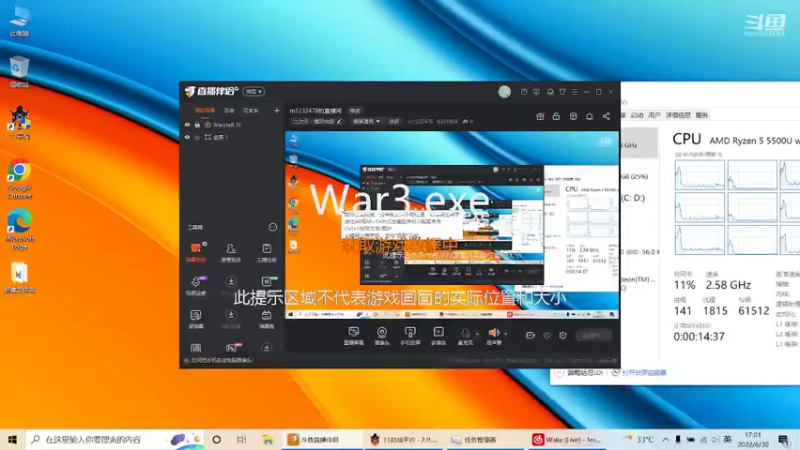Screen dimensions: 800x450
Task: Open the PK tool with the red badge
Action: pos(232,348)
